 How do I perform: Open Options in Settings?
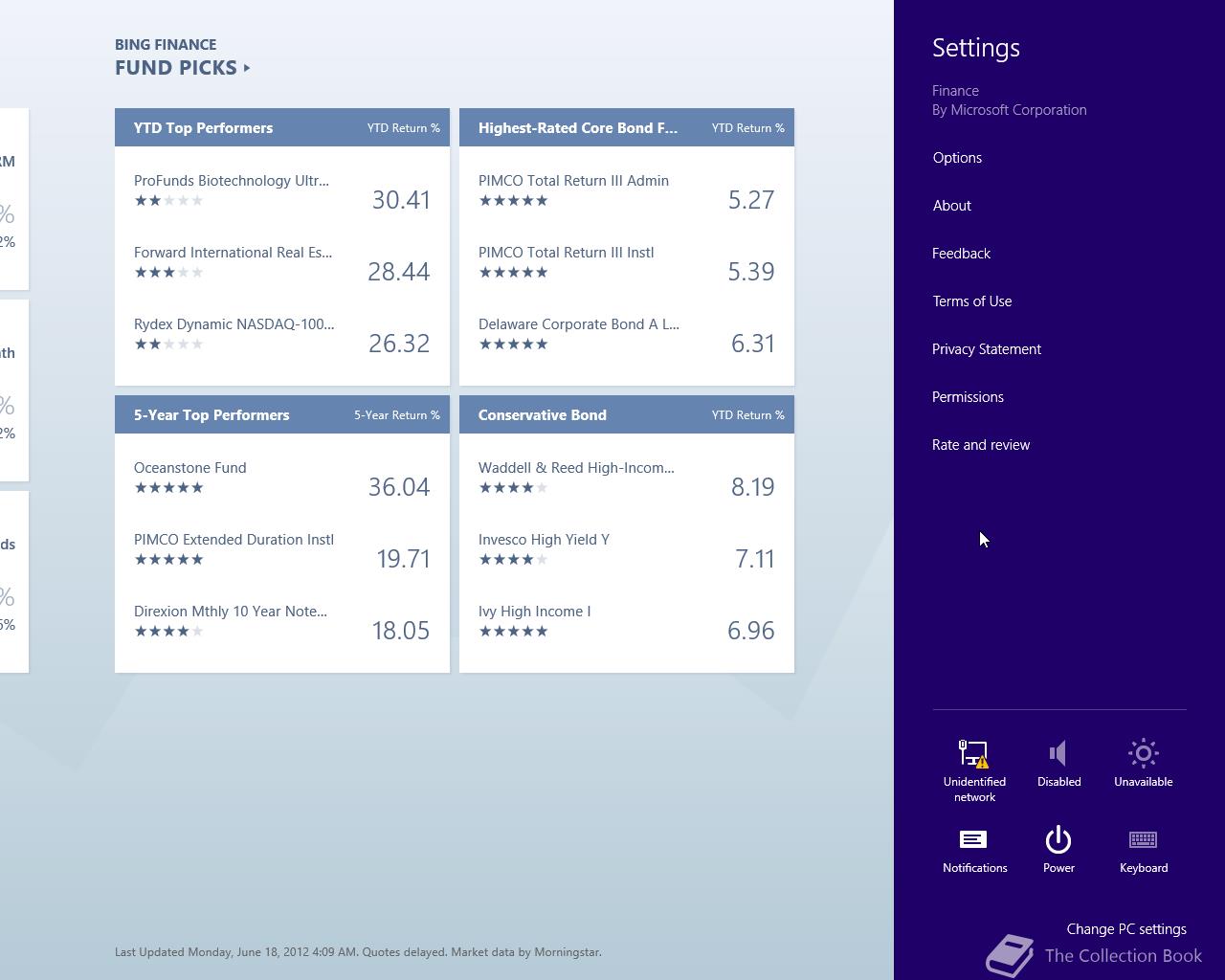click(x=957, y=158)
